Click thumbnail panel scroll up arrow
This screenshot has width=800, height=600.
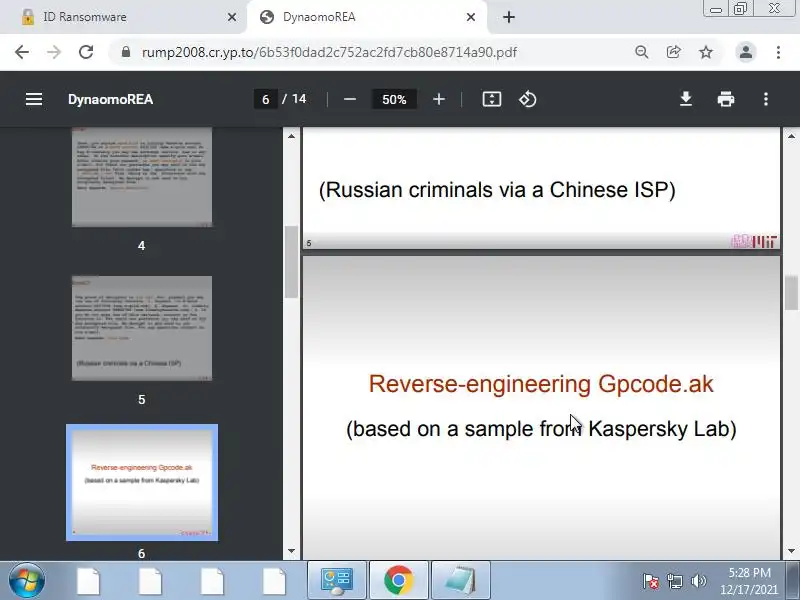(x=291, y=136)
